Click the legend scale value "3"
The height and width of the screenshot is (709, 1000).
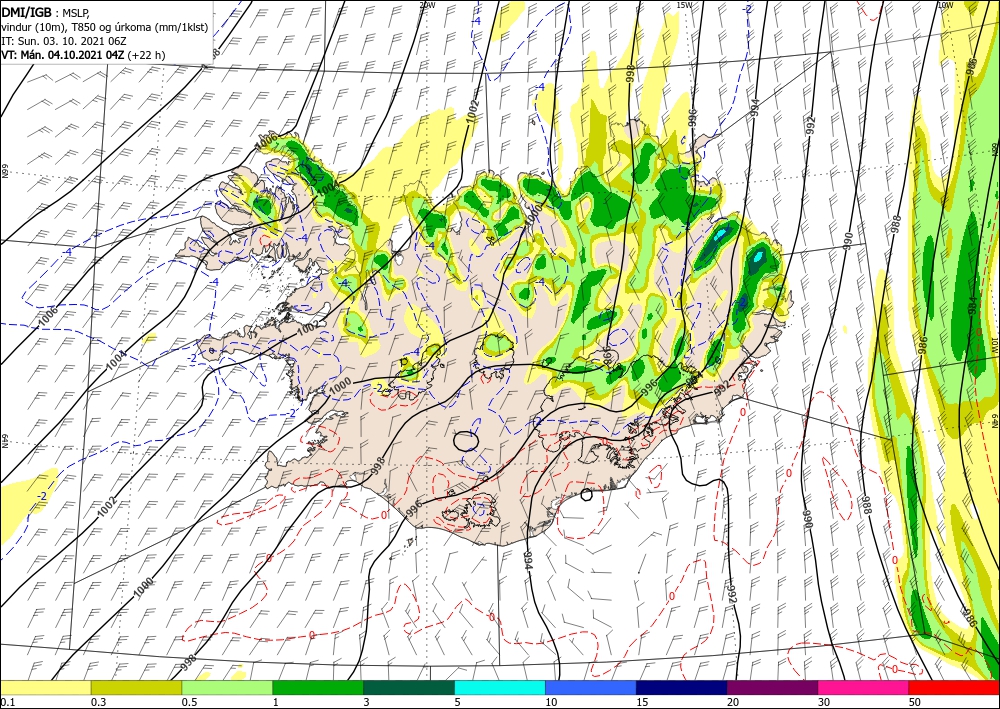pos(366,702)
